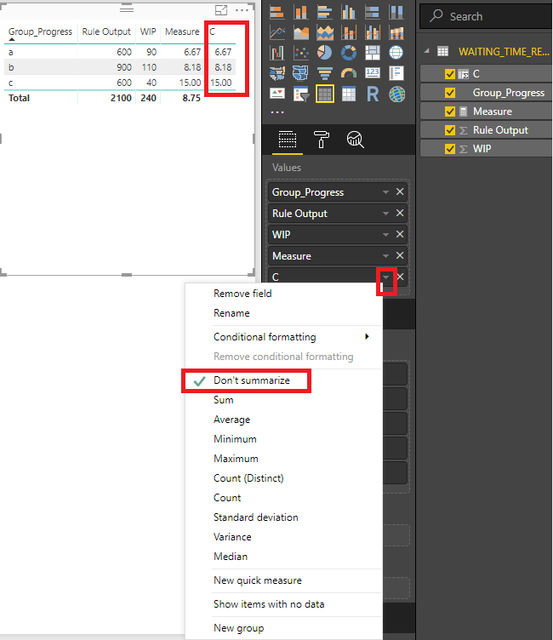Select the line chart visual
Image resolution: width=553 pixels, height=640 pixels.
point(277,33)
